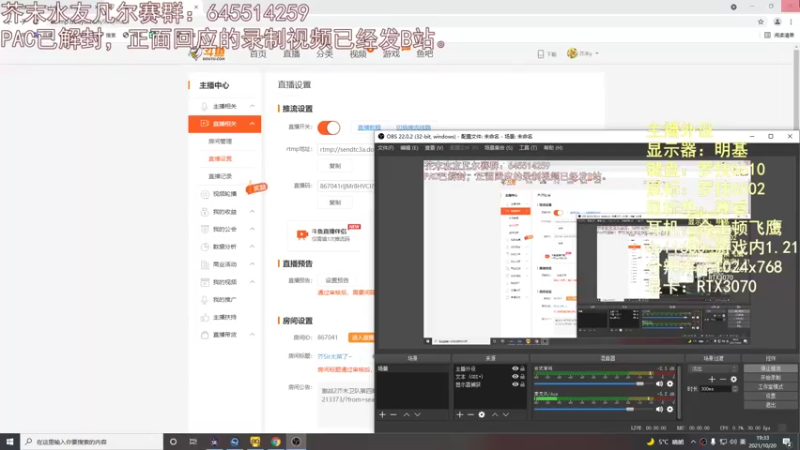Click 工作室模式 studio mode button
Viewport: 800px width, 450px height.
(x=770, y=387)
